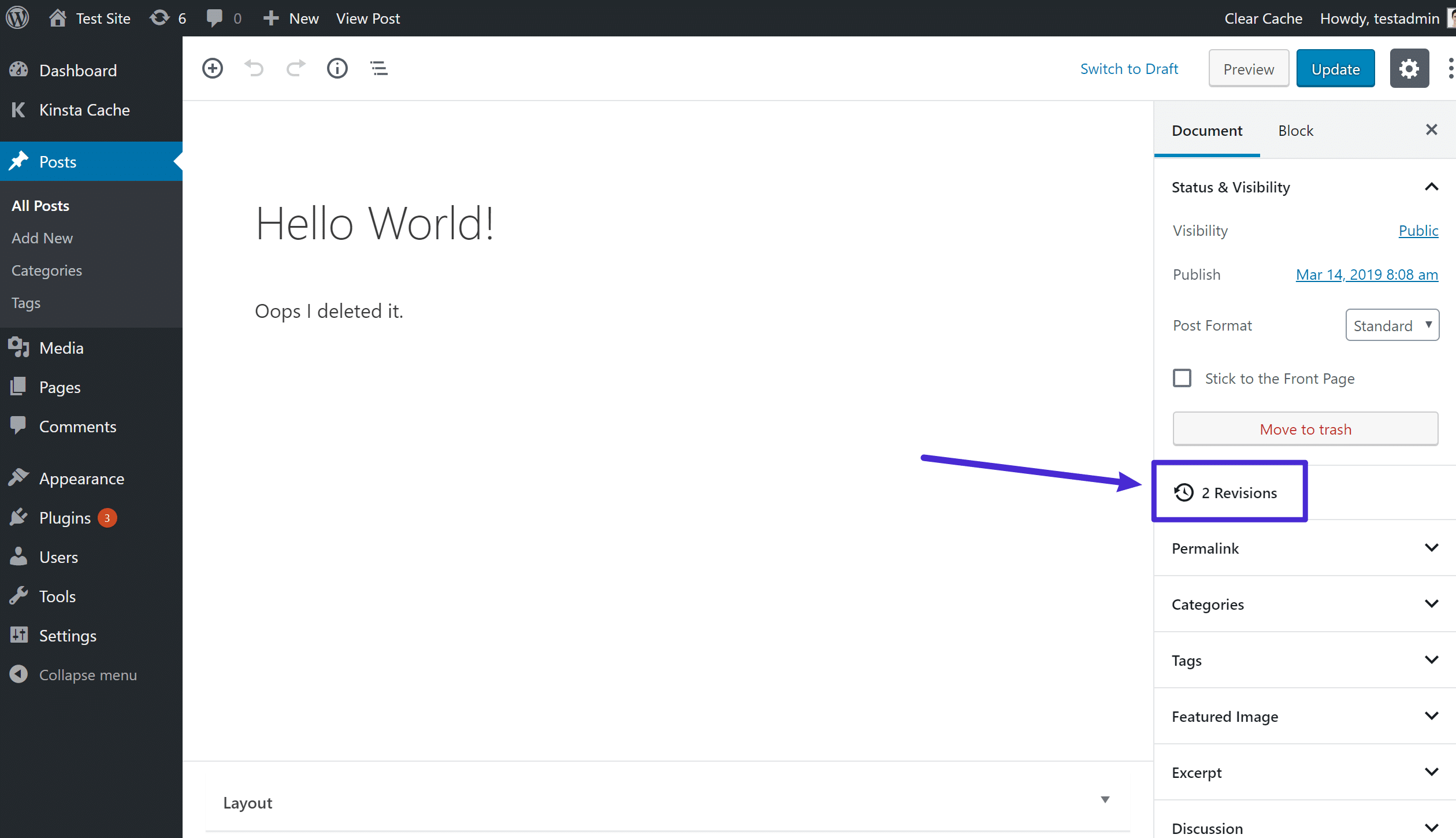Screen dimensions: 1456x838
Task: Switch to the Block tab
Action: pos(1295,130)
